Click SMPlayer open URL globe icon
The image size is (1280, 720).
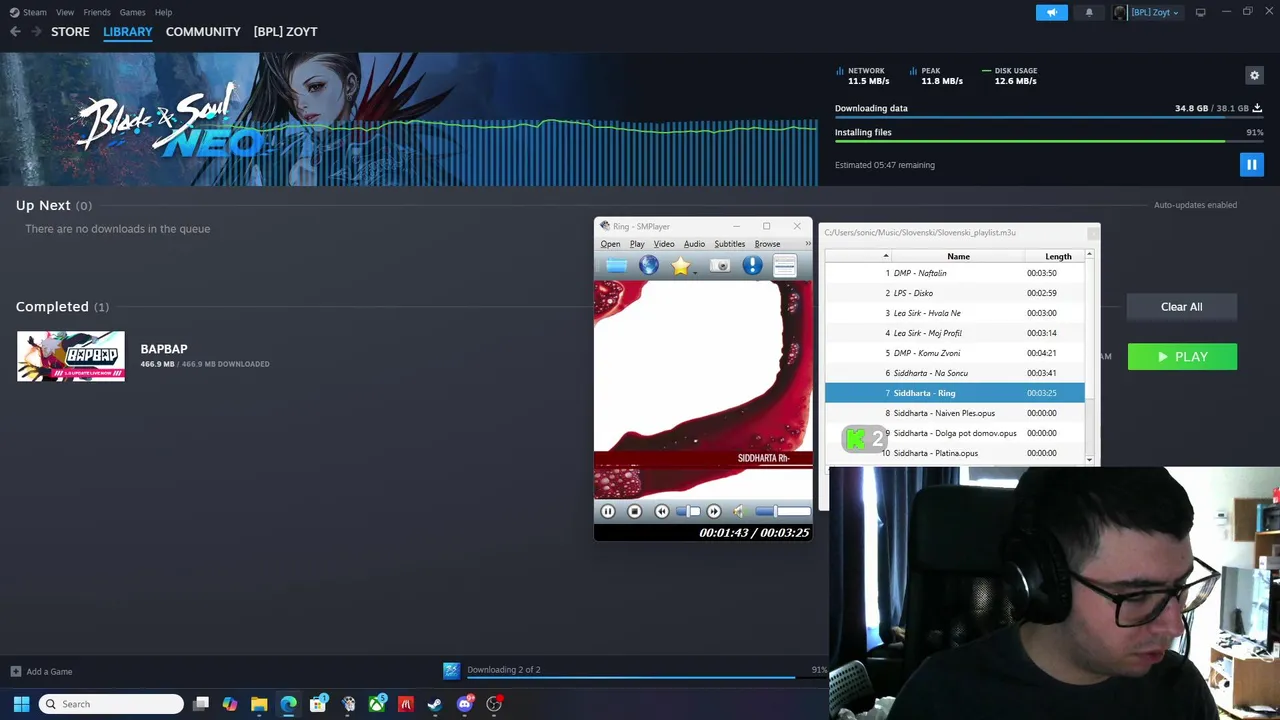tap(649, 265)
